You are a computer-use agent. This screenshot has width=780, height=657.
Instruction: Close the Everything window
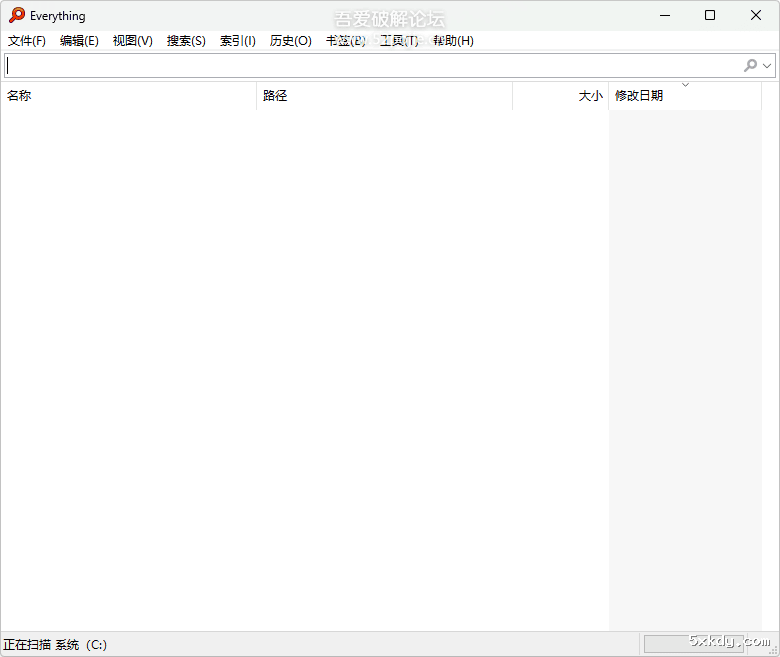coord(756,15)
